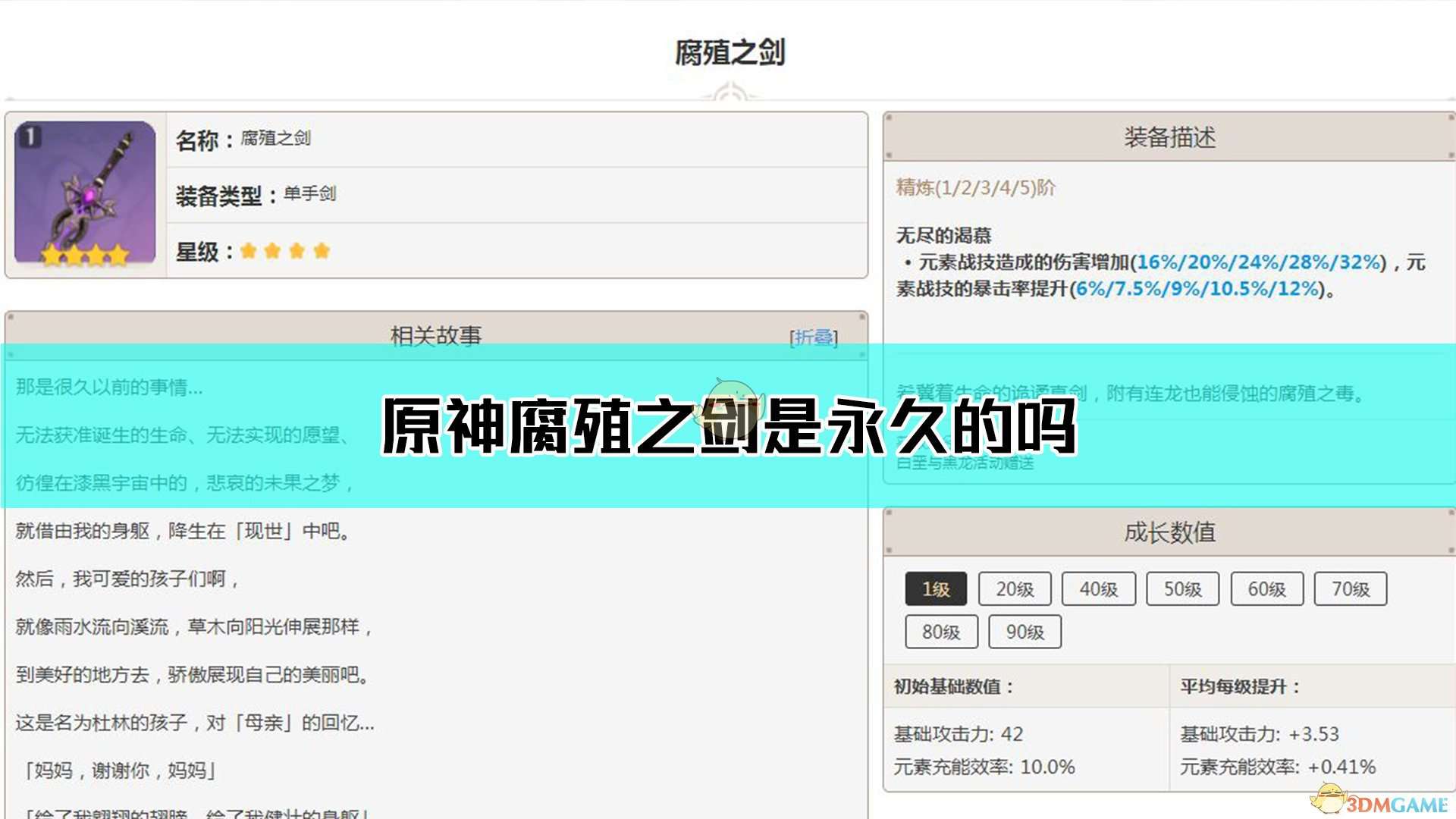Click the 成长数值 panel header

1169,532
